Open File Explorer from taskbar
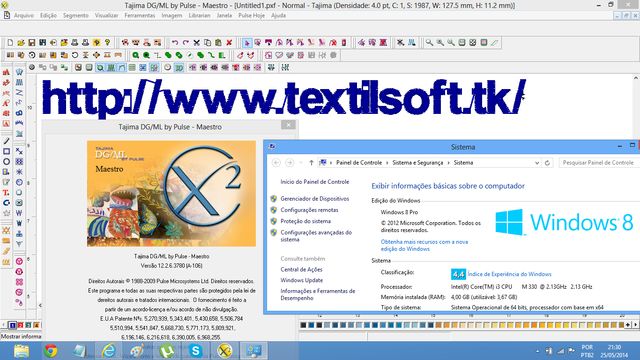This screenshot has width=640, height=360. (21, 351)
